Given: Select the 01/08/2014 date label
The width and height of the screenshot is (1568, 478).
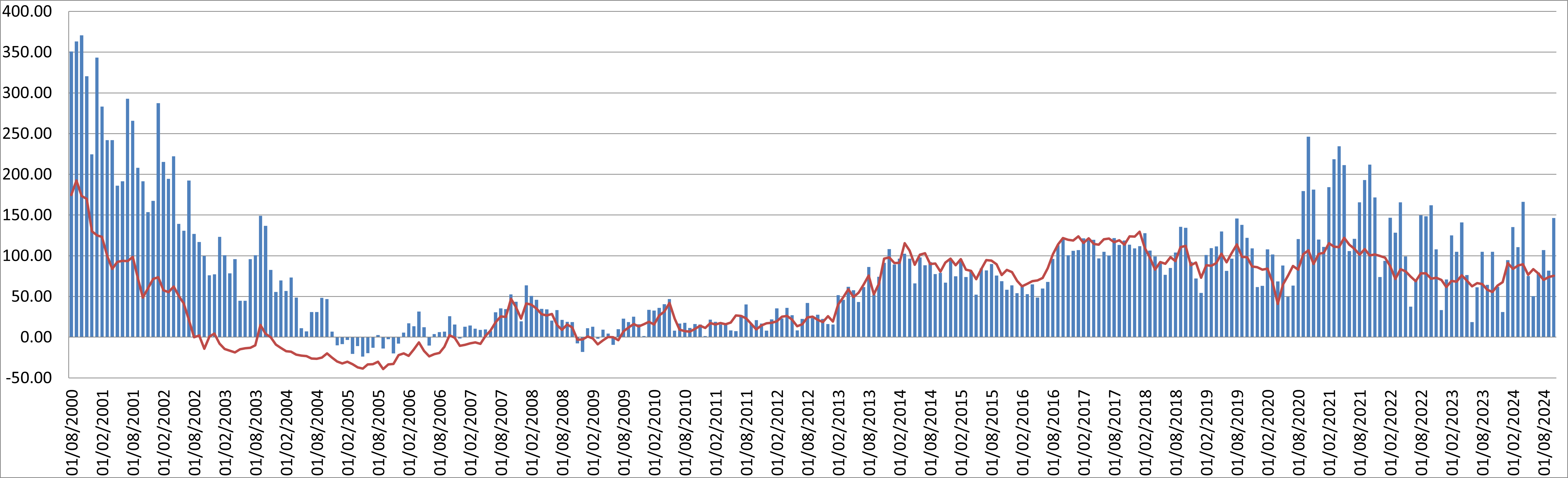Looking at the screenshot, I should coord(931,433).
